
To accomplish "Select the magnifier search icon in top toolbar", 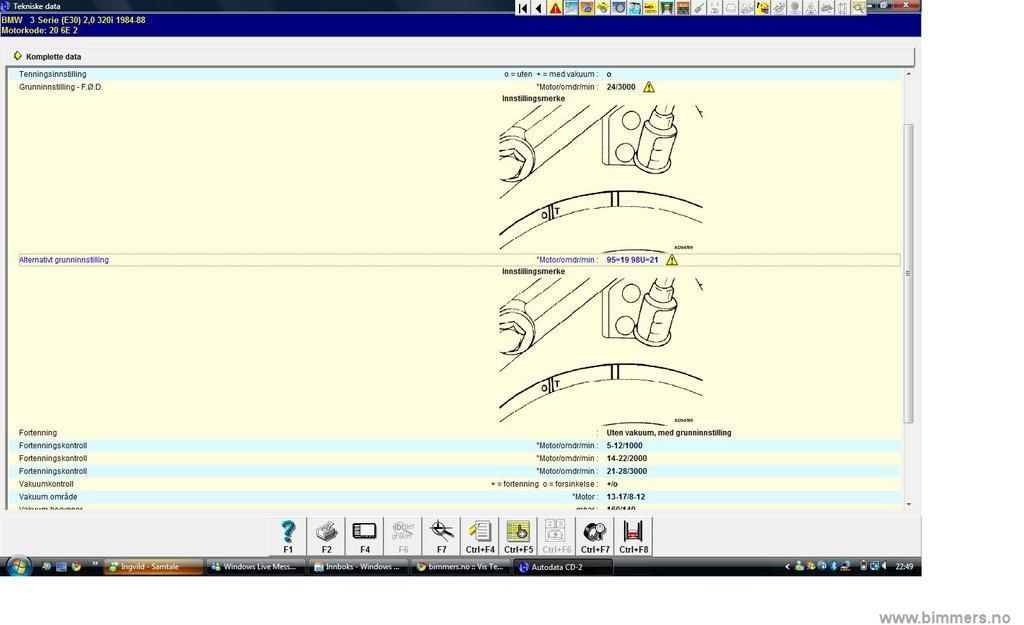I will [x=858, y=8].
